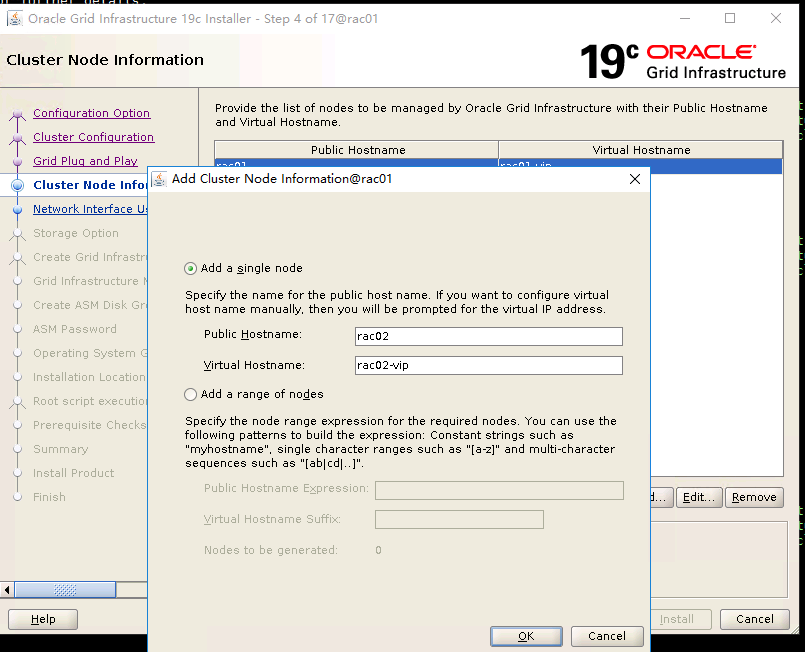Open the Configuration Option step
The height and width of the screenshot is (652, 805).
pos(91,113)
